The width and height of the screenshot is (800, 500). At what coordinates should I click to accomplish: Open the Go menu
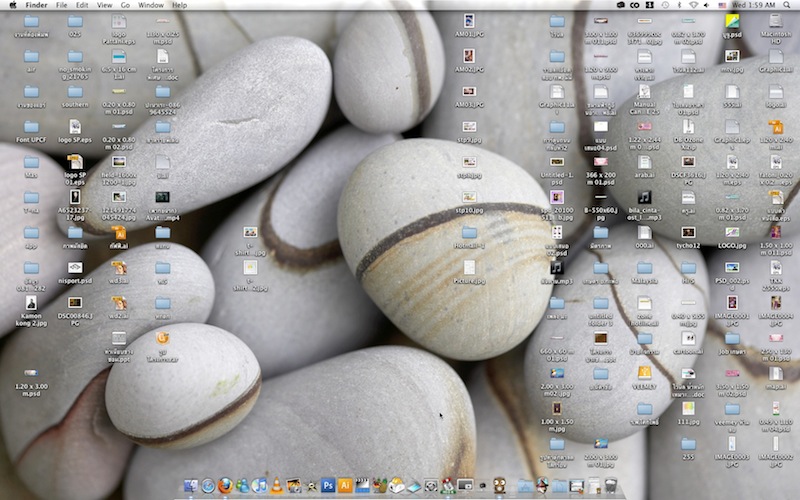(x=125, y=5)
